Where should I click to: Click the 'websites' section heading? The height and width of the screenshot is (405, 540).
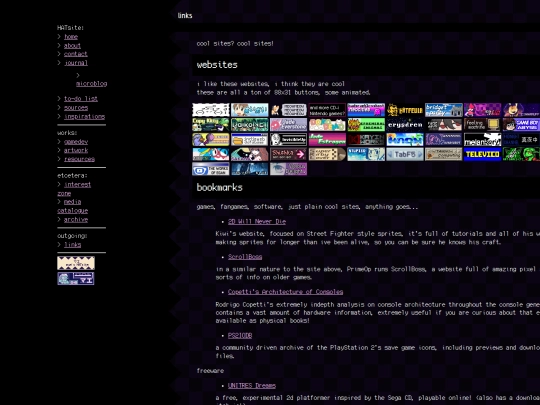point(217,65)
